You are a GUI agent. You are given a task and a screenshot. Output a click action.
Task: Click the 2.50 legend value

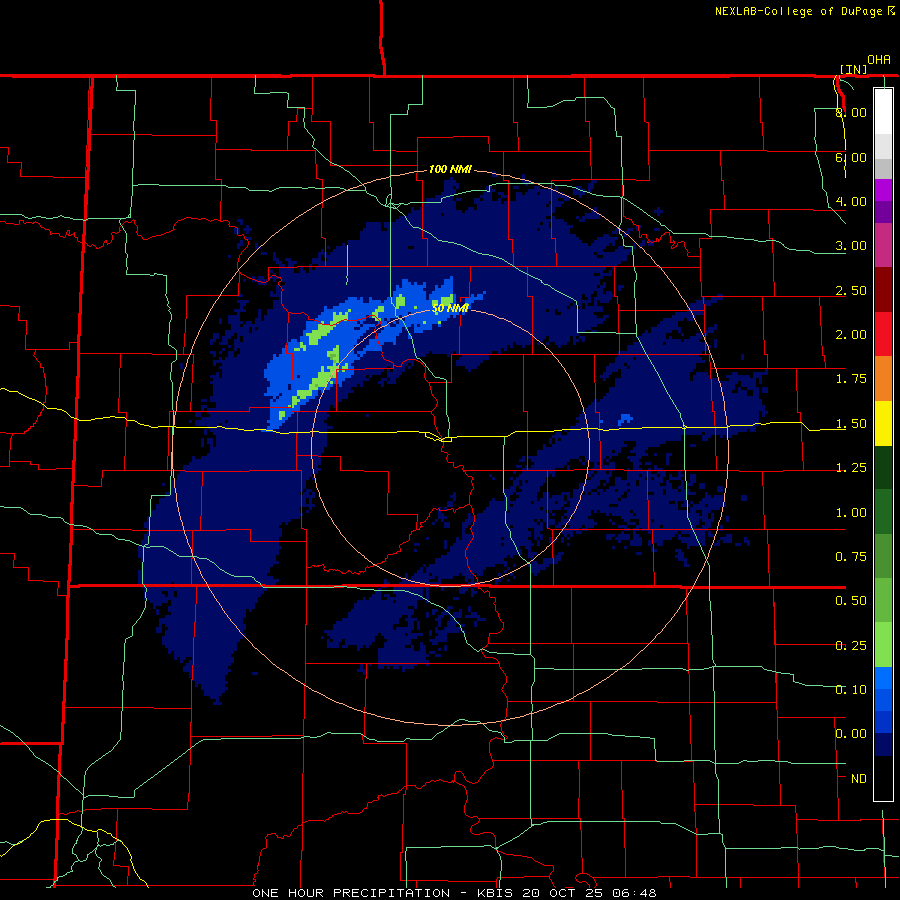pos(851,290)
